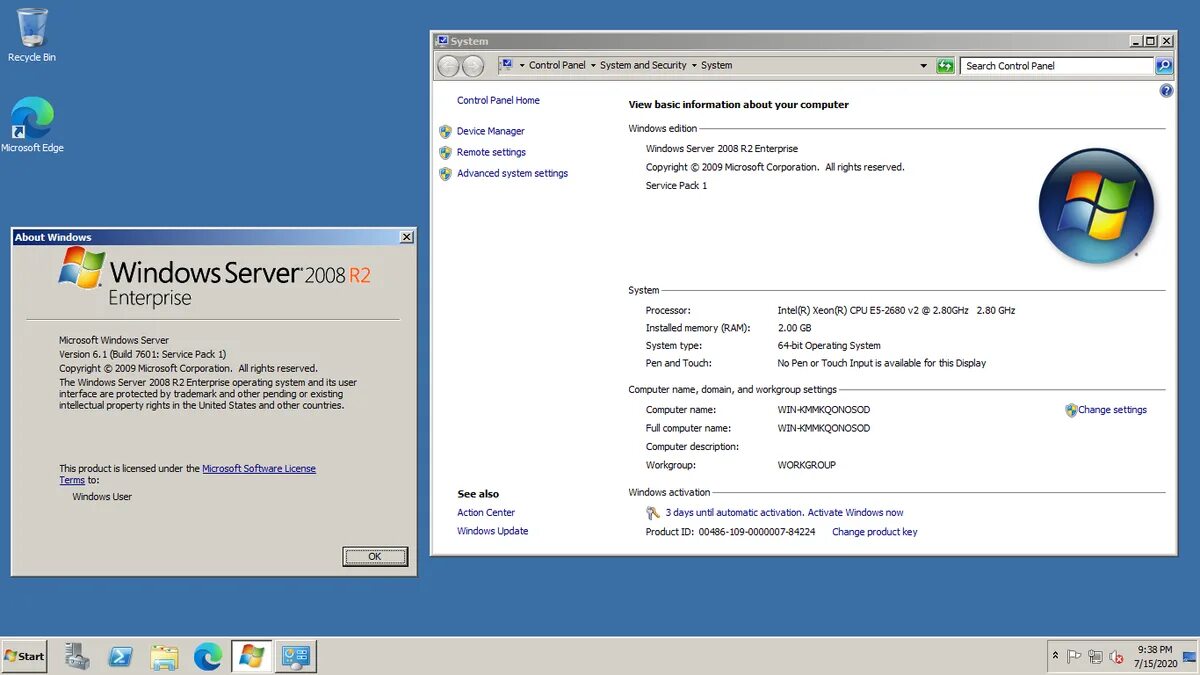
Task: Click the Service Pack 1 text
Action: 676,186
